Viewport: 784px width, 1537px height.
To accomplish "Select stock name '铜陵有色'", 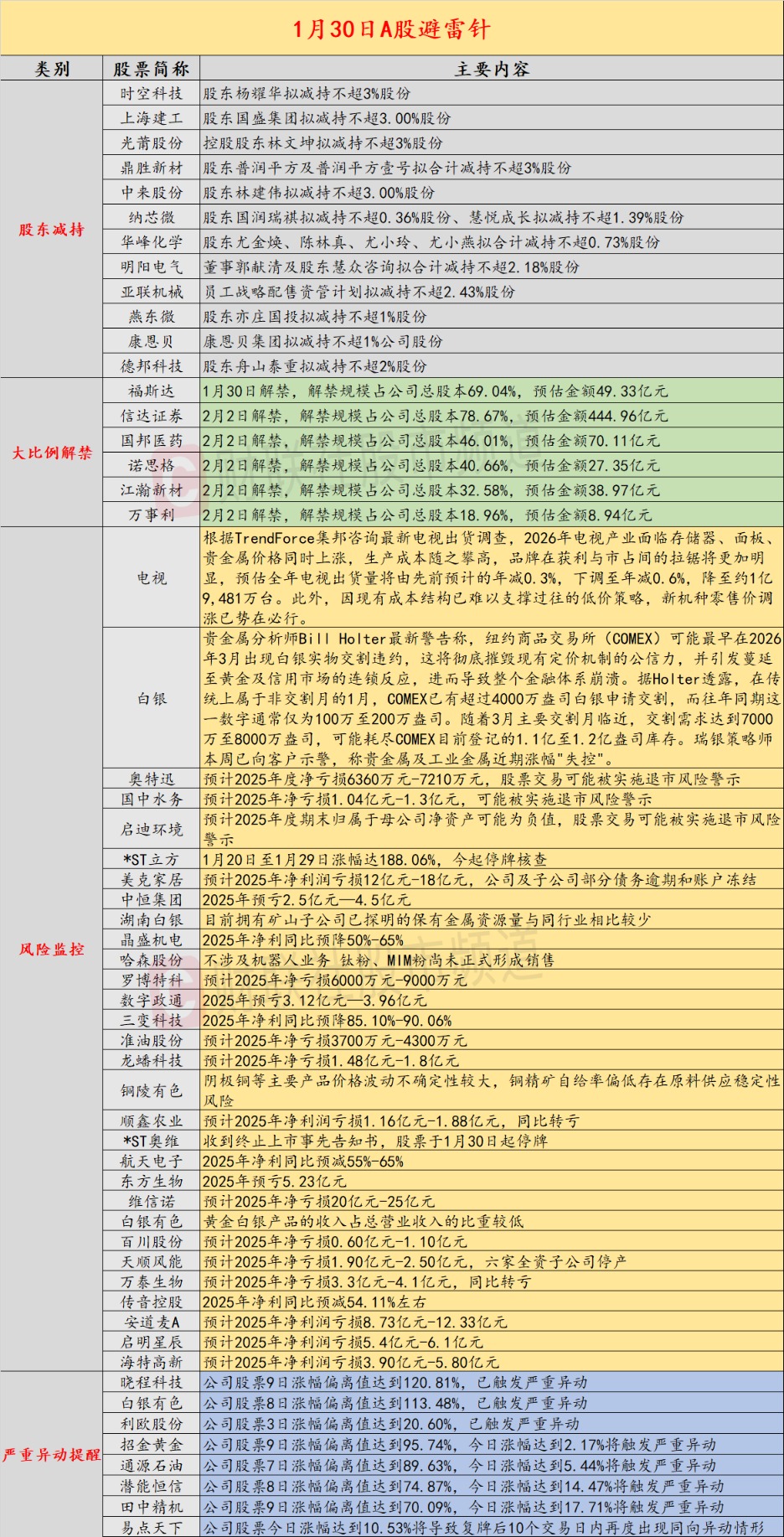I will pos(152,1090).
